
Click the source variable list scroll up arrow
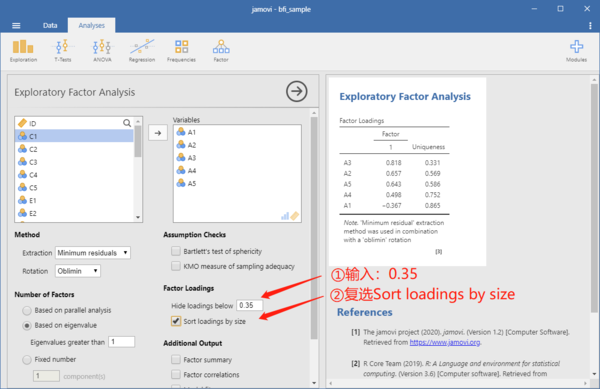click(x=138, y=121)
